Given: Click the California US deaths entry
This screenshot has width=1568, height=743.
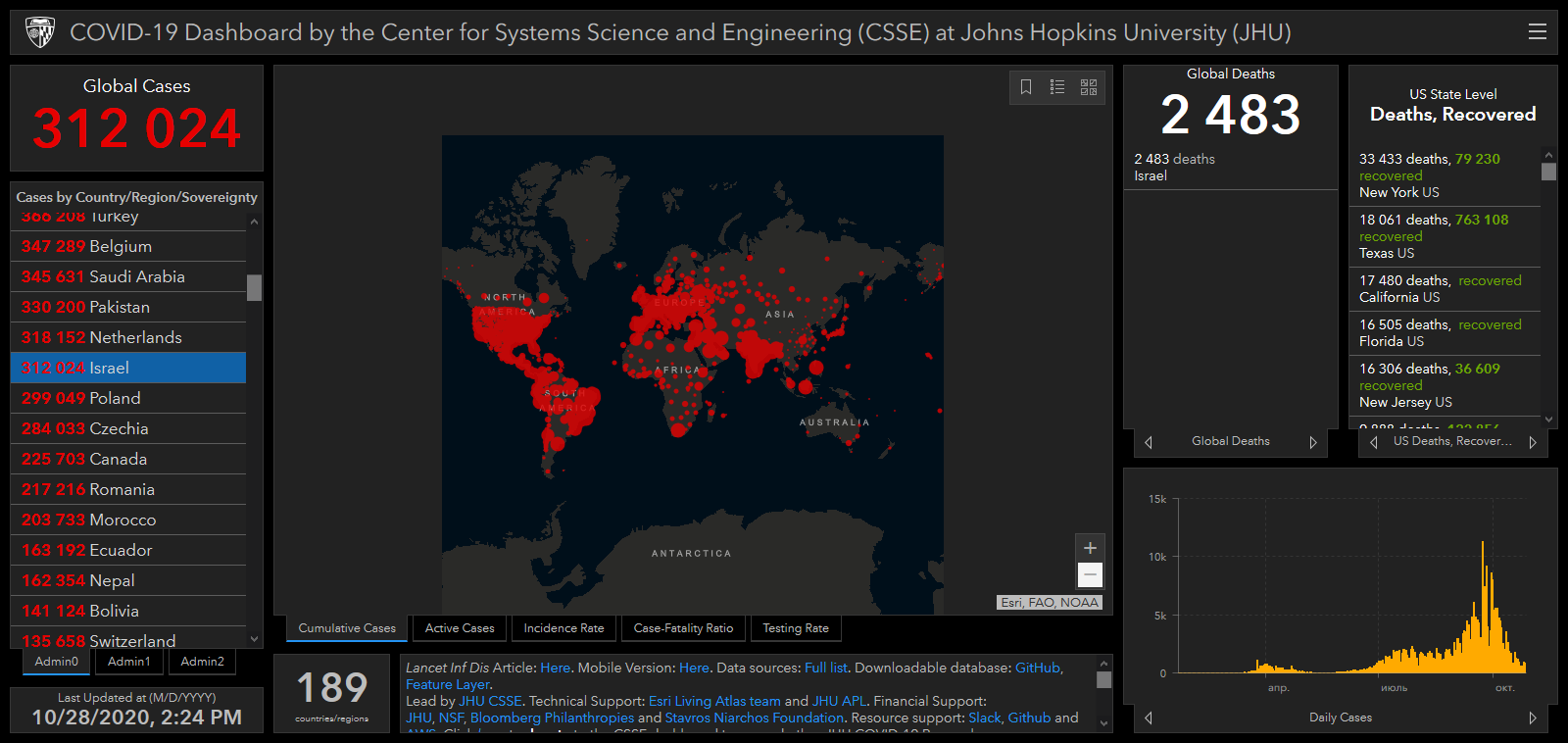Looking at the screenshot, I should tap(1445, 289).
